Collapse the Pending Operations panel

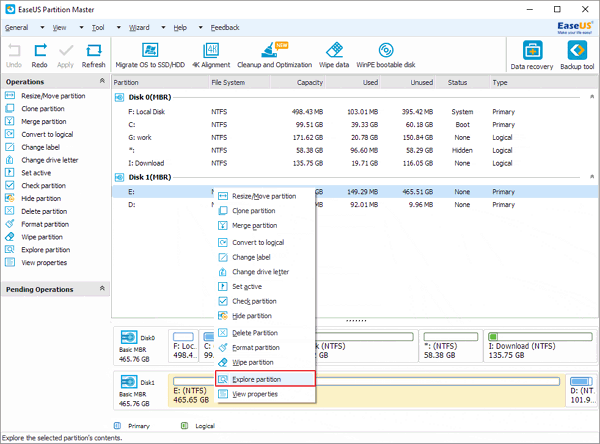pyautogui.click(x=102, y=288)
